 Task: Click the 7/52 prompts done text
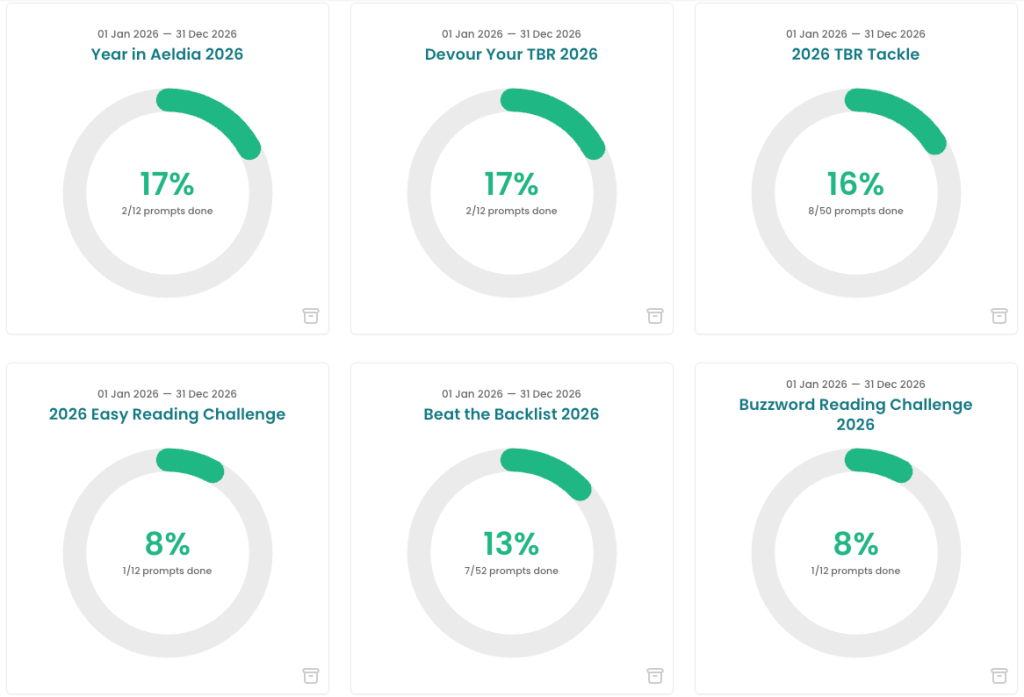coord(511,571)
